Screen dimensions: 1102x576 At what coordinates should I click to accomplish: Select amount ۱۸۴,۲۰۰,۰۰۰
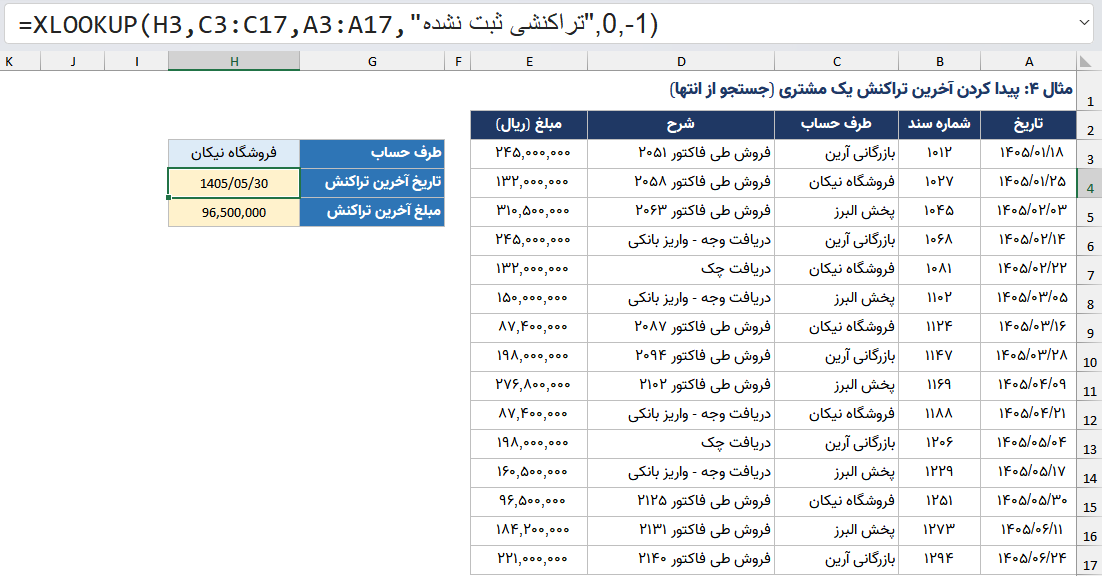[529, 531]
